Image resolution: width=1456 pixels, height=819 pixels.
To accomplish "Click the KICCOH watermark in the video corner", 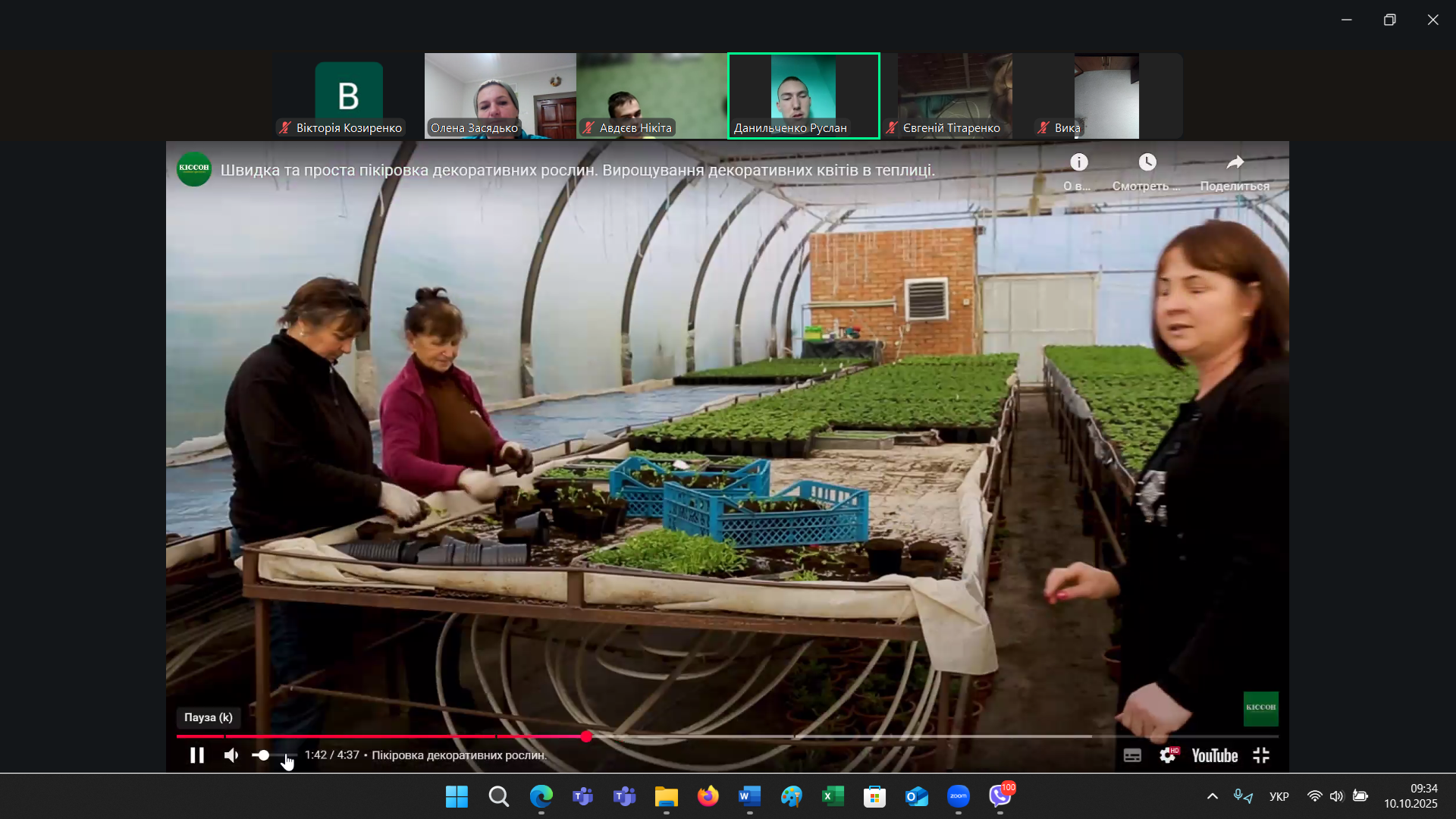I will pos(1260,708).
